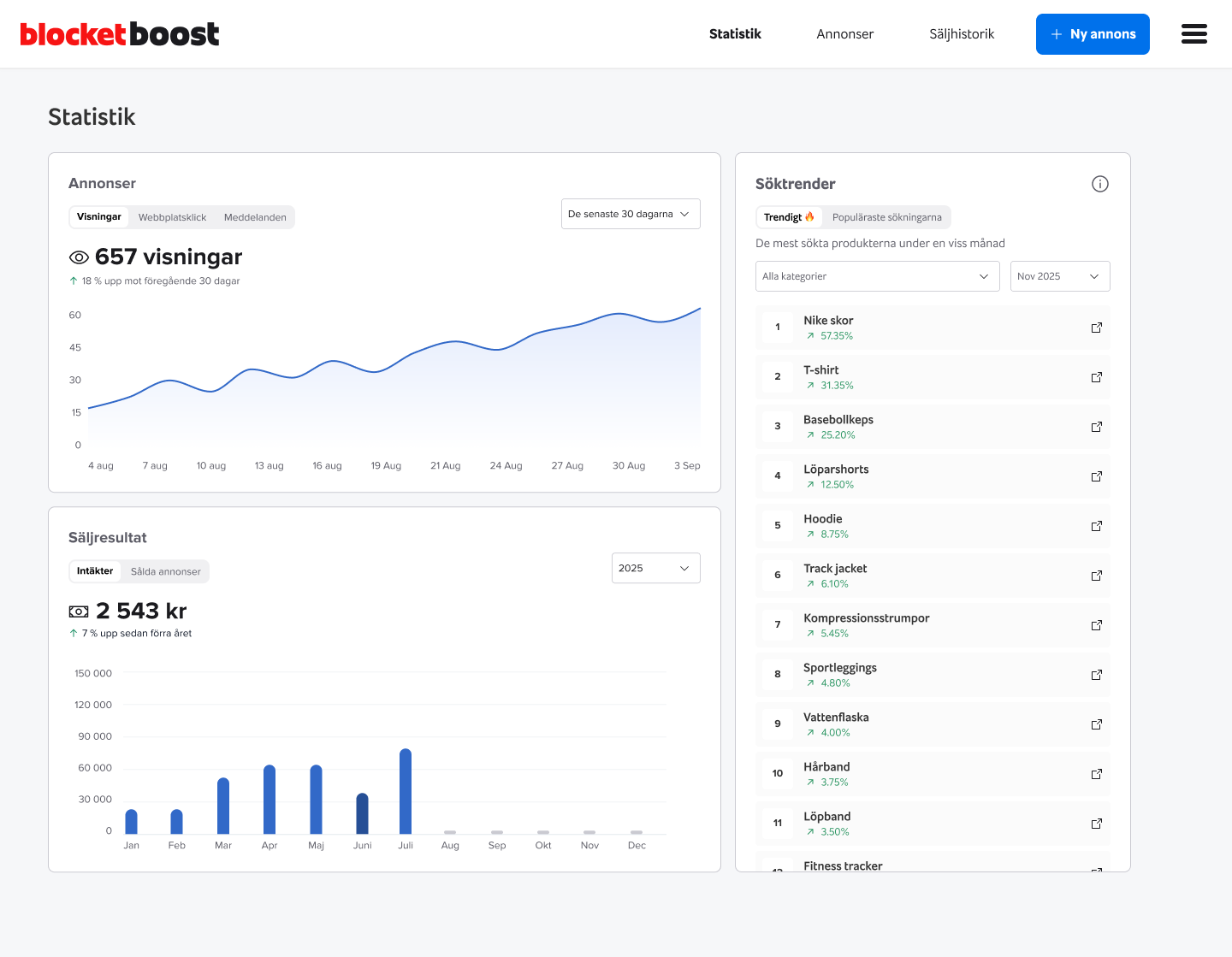Open external link icon for Vattenflaska

(x=1097, y=724)
